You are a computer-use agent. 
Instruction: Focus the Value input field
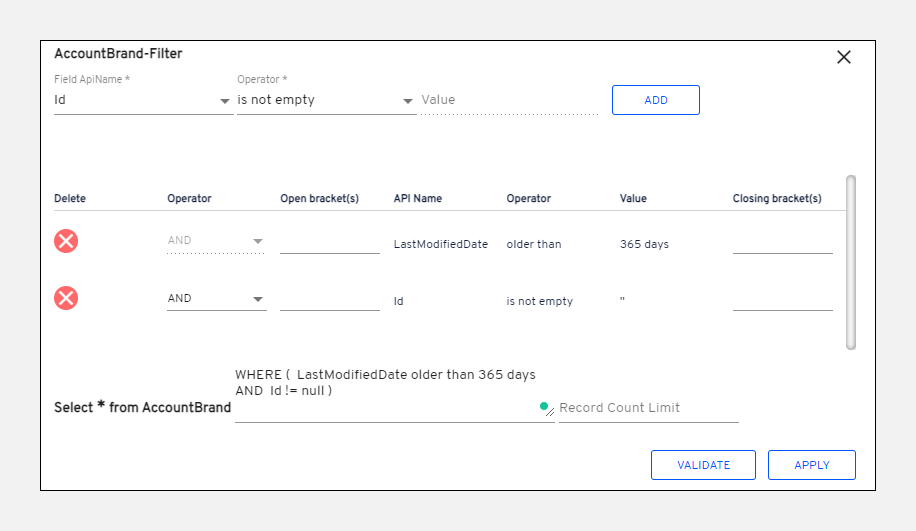(x=509, y=100)
